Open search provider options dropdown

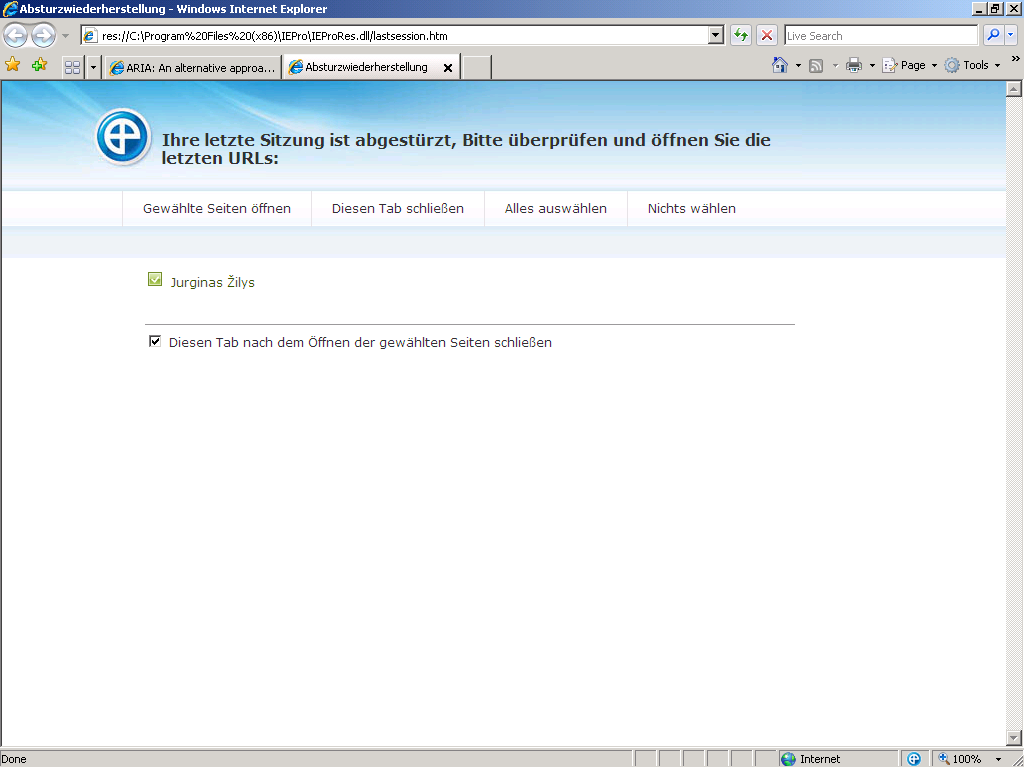click(1011, 35)
